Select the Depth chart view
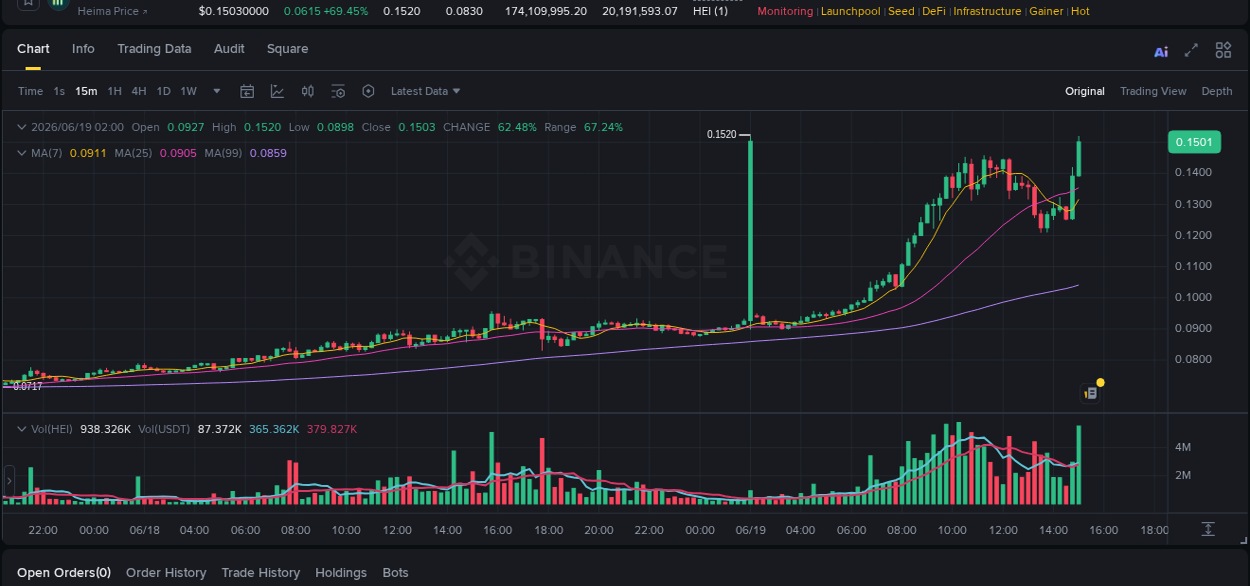Image resolution: width=1250 pixels, height=586 pixels. pos(1217,91)
